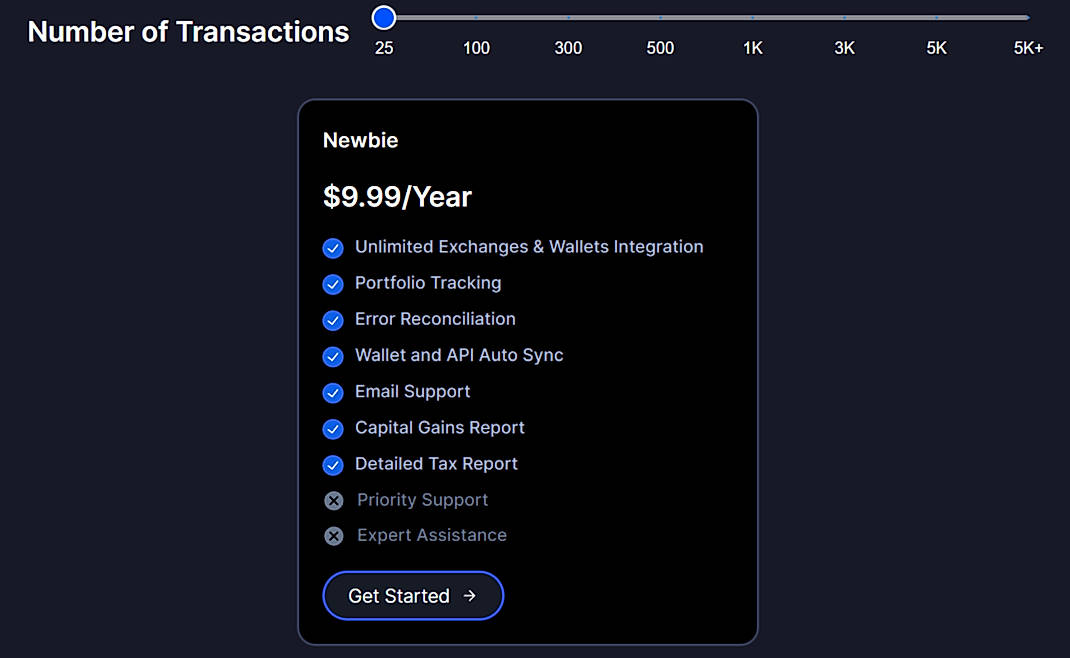Select the 5K+ transactions label
1070x658 pixels.
(1028, 47)
